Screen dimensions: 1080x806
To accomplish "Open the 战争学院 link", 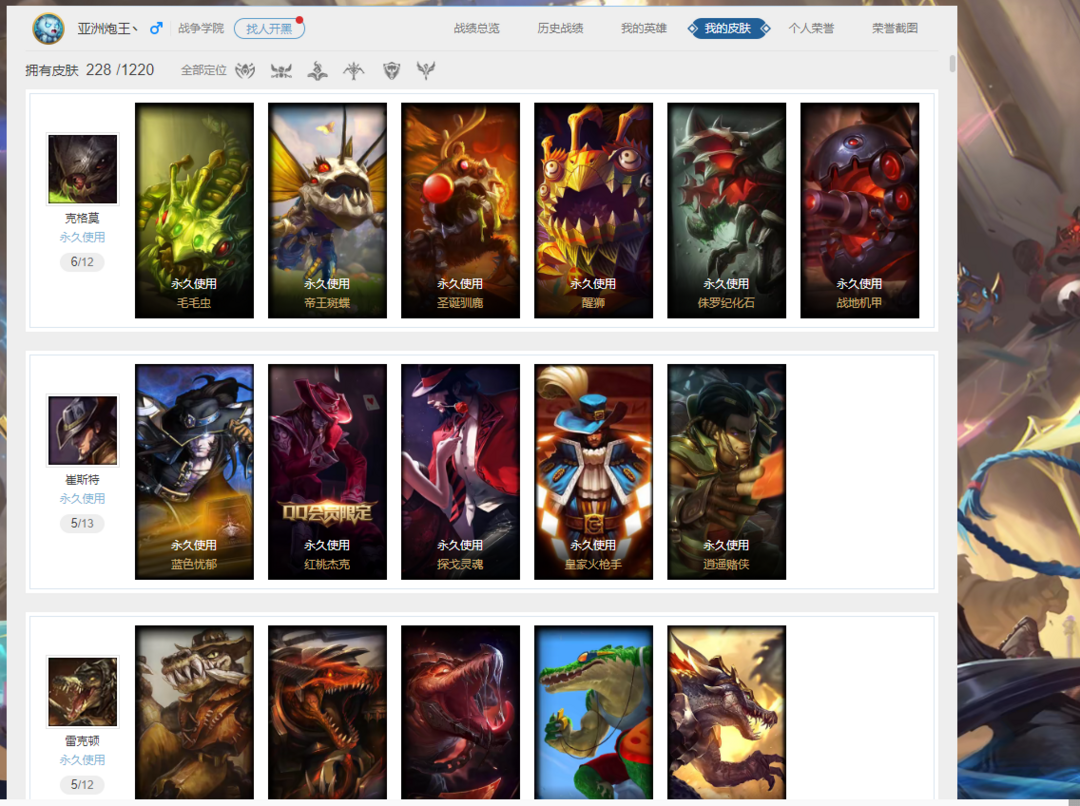I will (x=201, y=28).
